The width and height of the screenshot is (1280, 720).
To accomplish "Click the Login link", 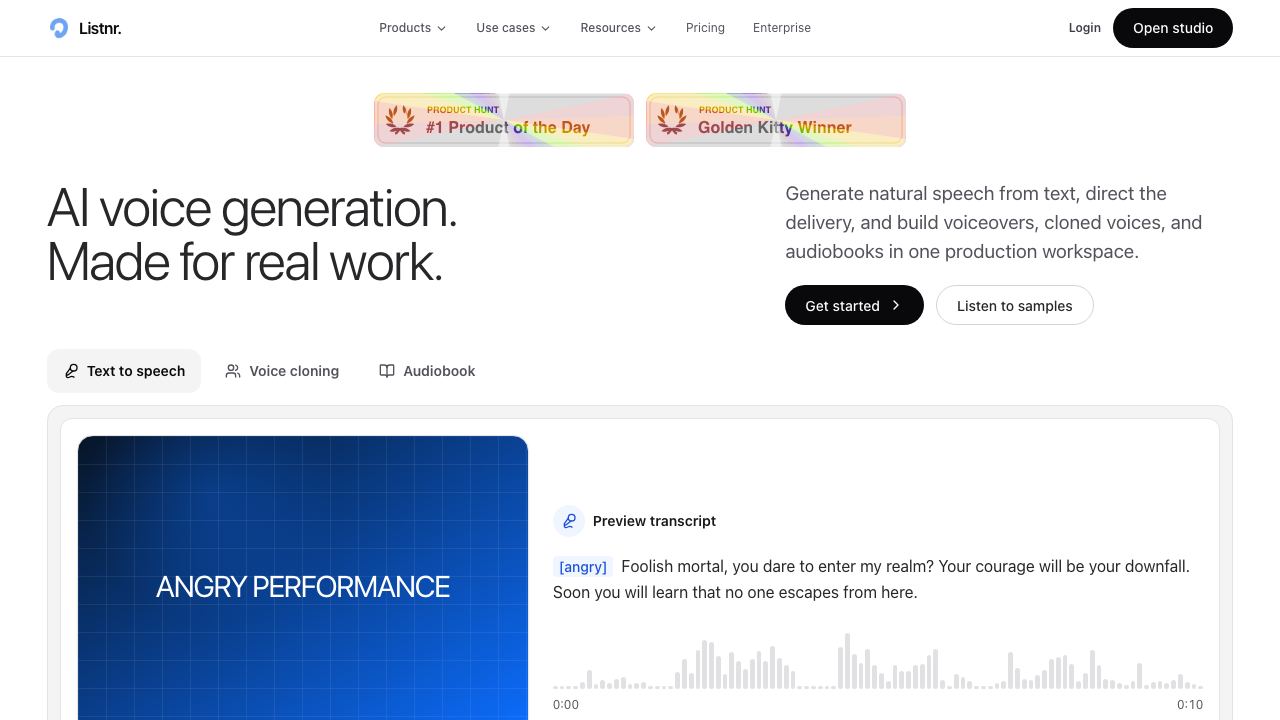I will point(1084,28).
